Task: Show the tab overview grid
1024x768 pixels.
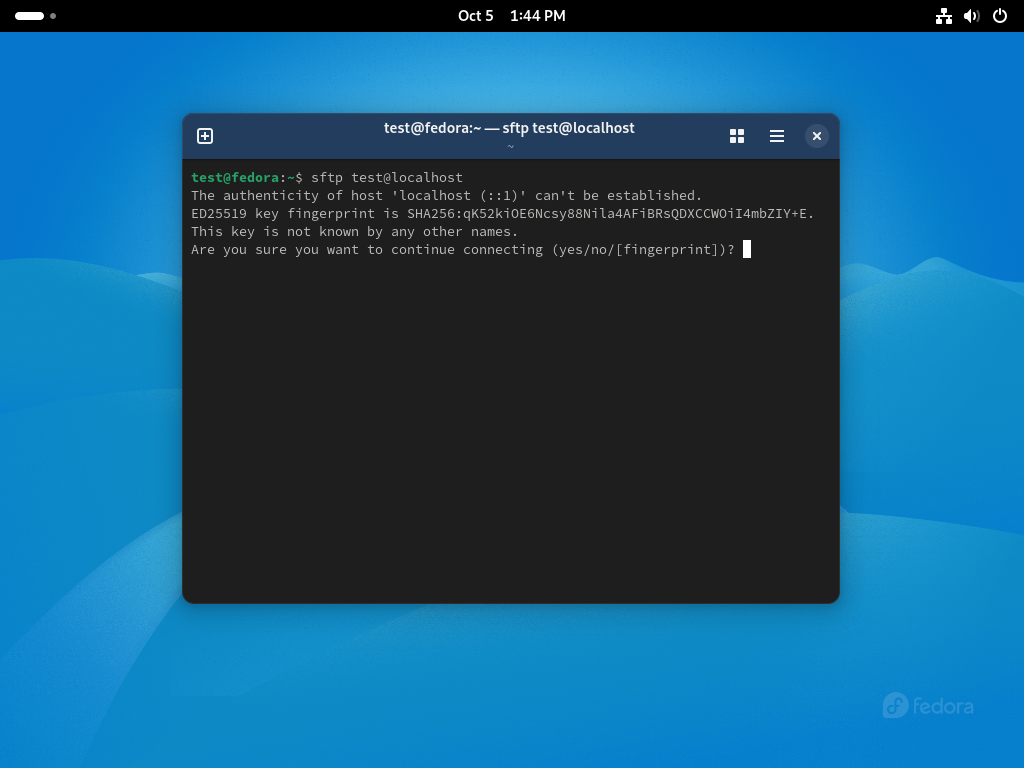Action: [x=737, y=136]
